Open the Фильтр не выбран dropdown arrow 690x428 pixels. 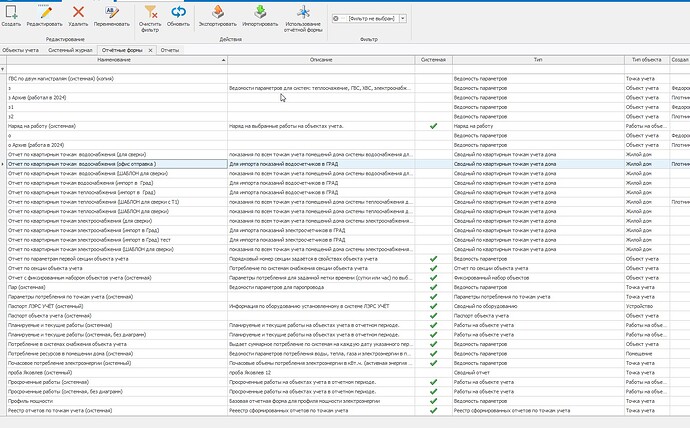coord(403,18)
